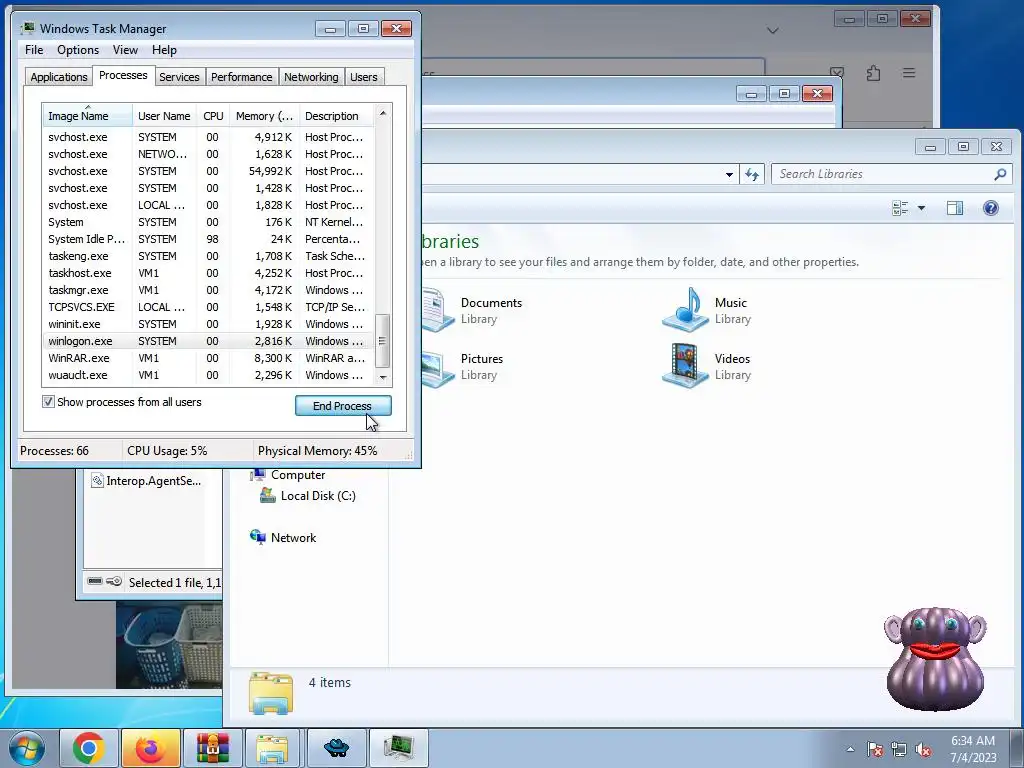The height and width of the screenshot is (768, 1024).
Task: Select the wuauclt.exe process row
Action: [x=208, y=375]
